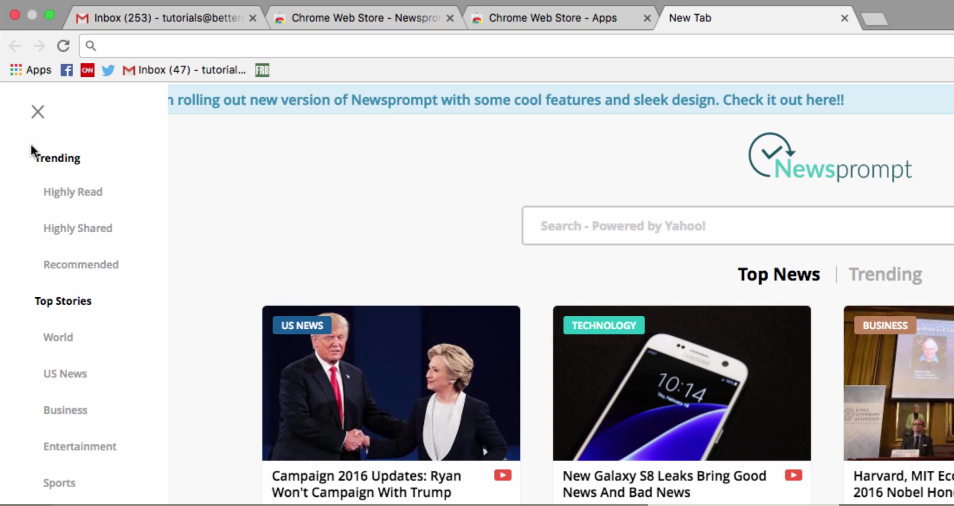Open Recommended in sidebar

(x=81, y=265)
